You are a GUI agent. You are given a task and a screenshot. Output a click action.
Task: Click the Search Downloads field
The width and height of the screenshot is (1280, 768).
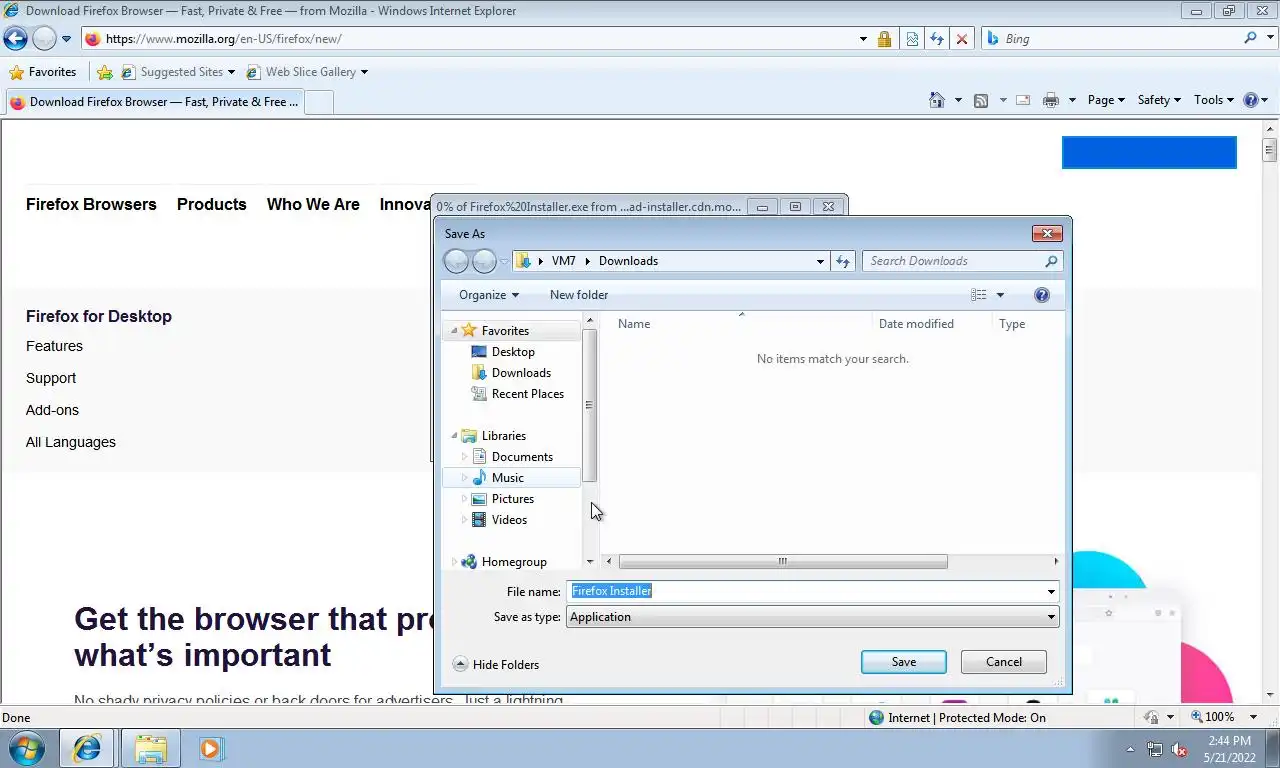coord(961,261)
